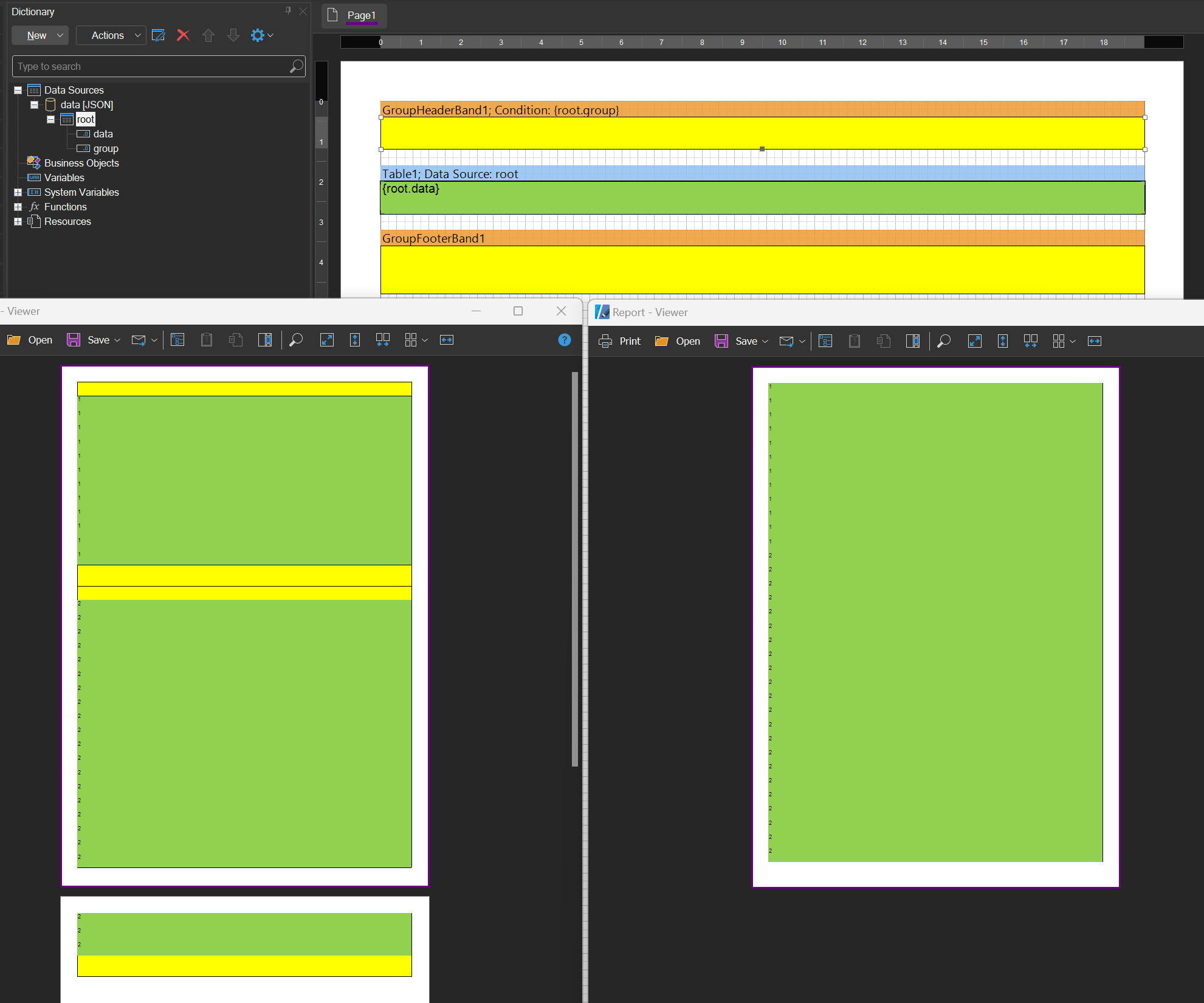This screenshot has height=1003, width=1204.
Task: Expand the System Variables node
Action: point(18,192)
